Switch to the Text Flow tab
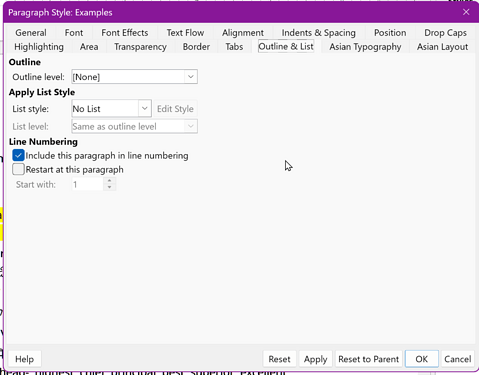 (185, 33)
